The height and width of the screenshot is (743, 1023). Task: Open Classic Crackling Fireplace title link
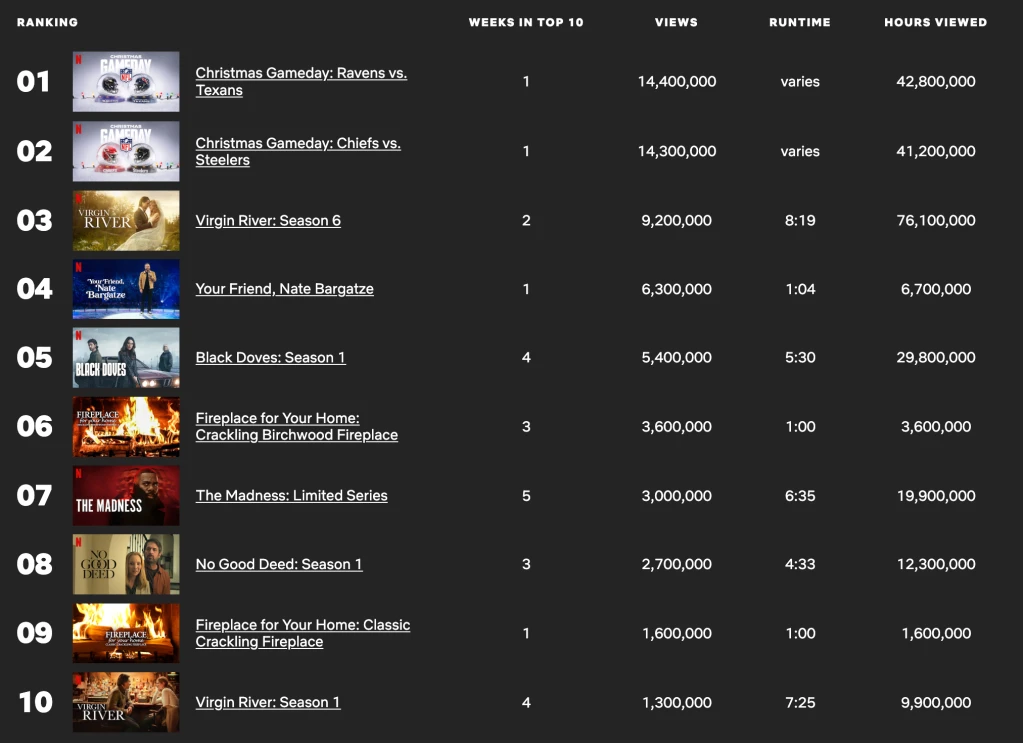(x=303, y=633)
